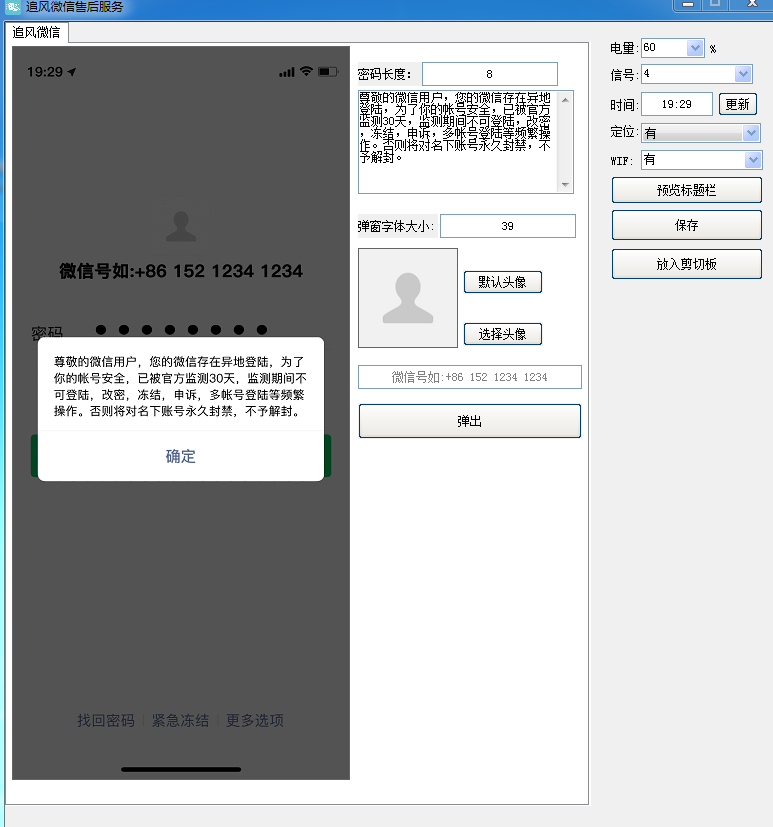
Task: Focus the 密码长度 input field
Action: click(489, 74)
